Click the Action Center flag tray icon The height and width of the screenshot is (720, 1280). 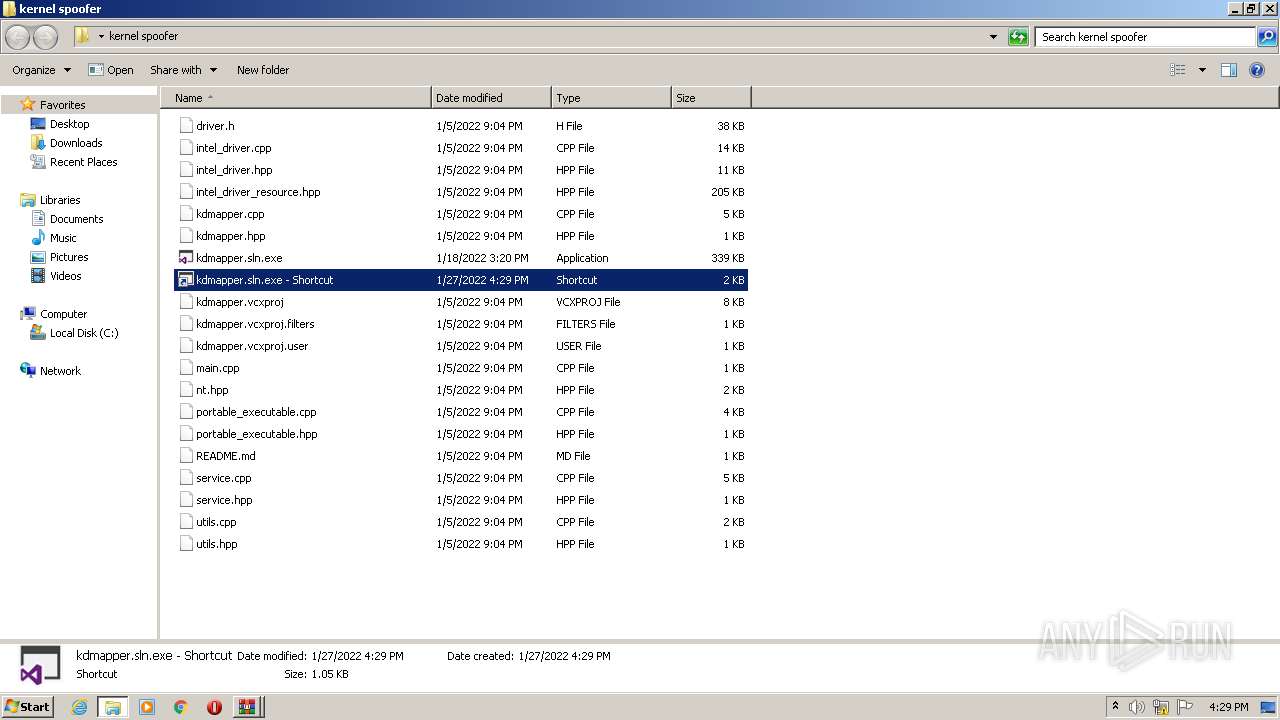tap(1185, 707)
